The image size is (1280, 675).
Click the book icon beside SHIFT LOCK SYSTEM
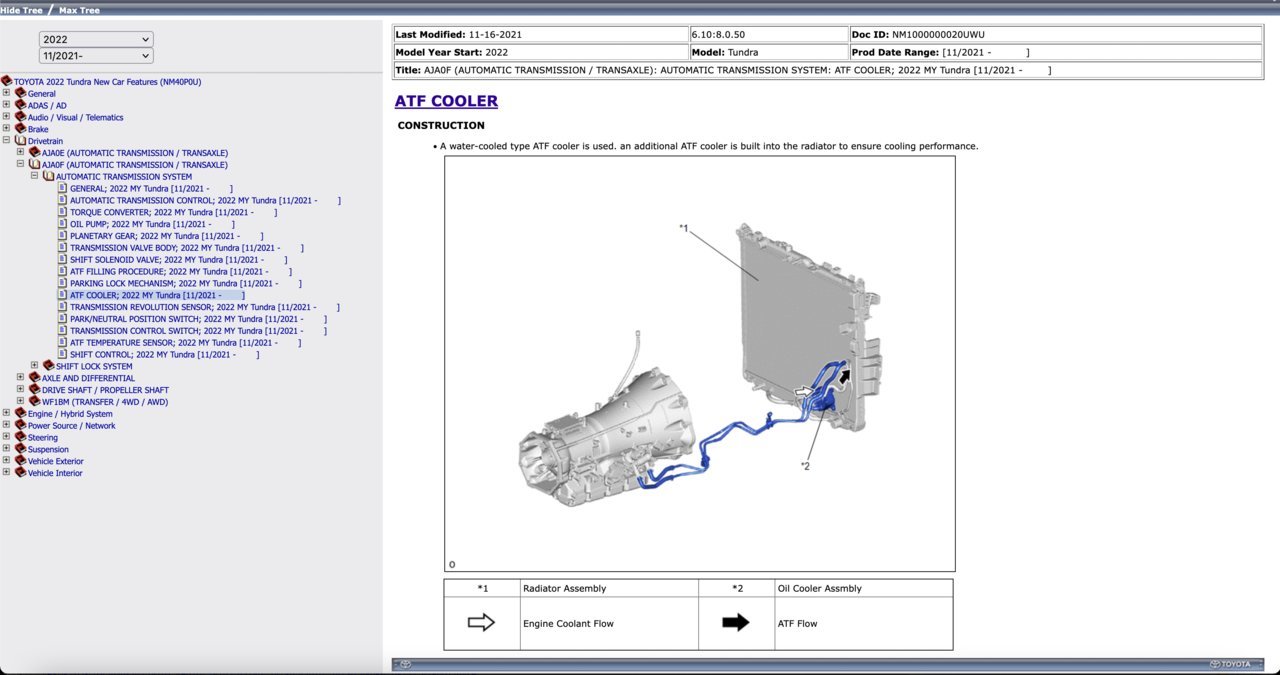48,366
